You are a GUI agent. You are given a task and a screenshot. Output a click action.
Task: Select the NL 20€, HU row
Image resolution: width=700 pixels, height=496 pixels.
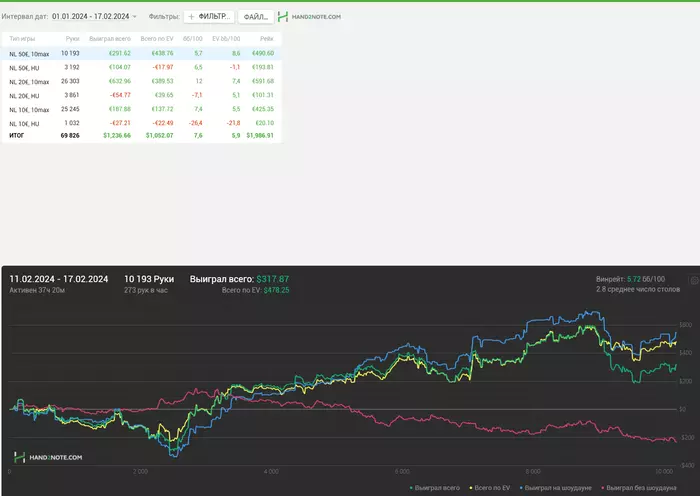(142, 95)
